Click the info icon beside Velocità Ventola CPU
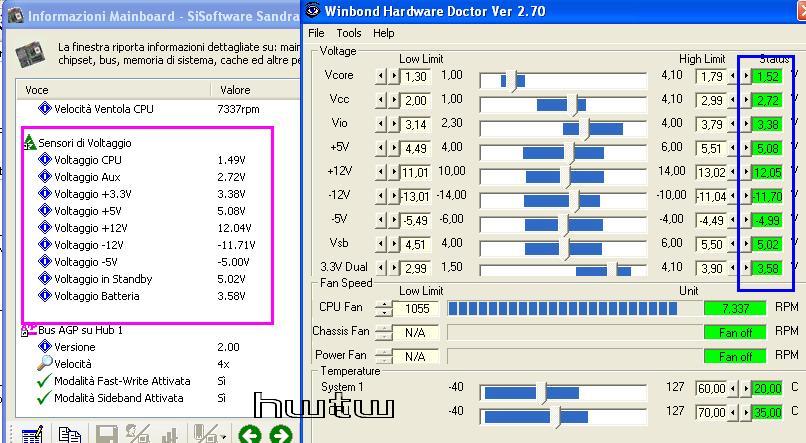Image resolution: width=806 pixels, height=443 pixels. [x=45, y=108]
